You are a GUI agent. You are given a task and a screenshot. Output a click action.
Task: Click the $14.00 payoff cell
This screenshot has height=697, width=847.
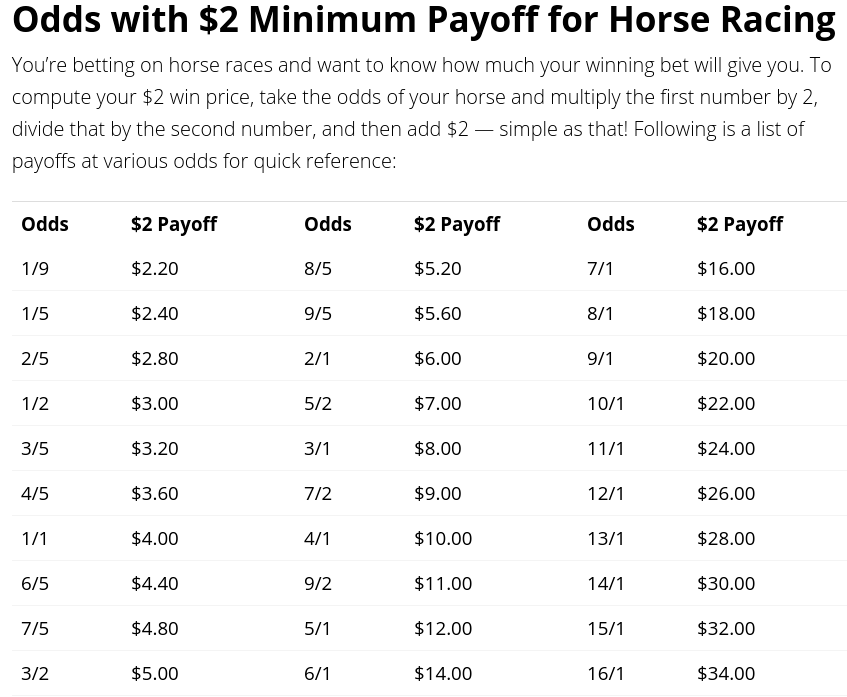point(443,674)
